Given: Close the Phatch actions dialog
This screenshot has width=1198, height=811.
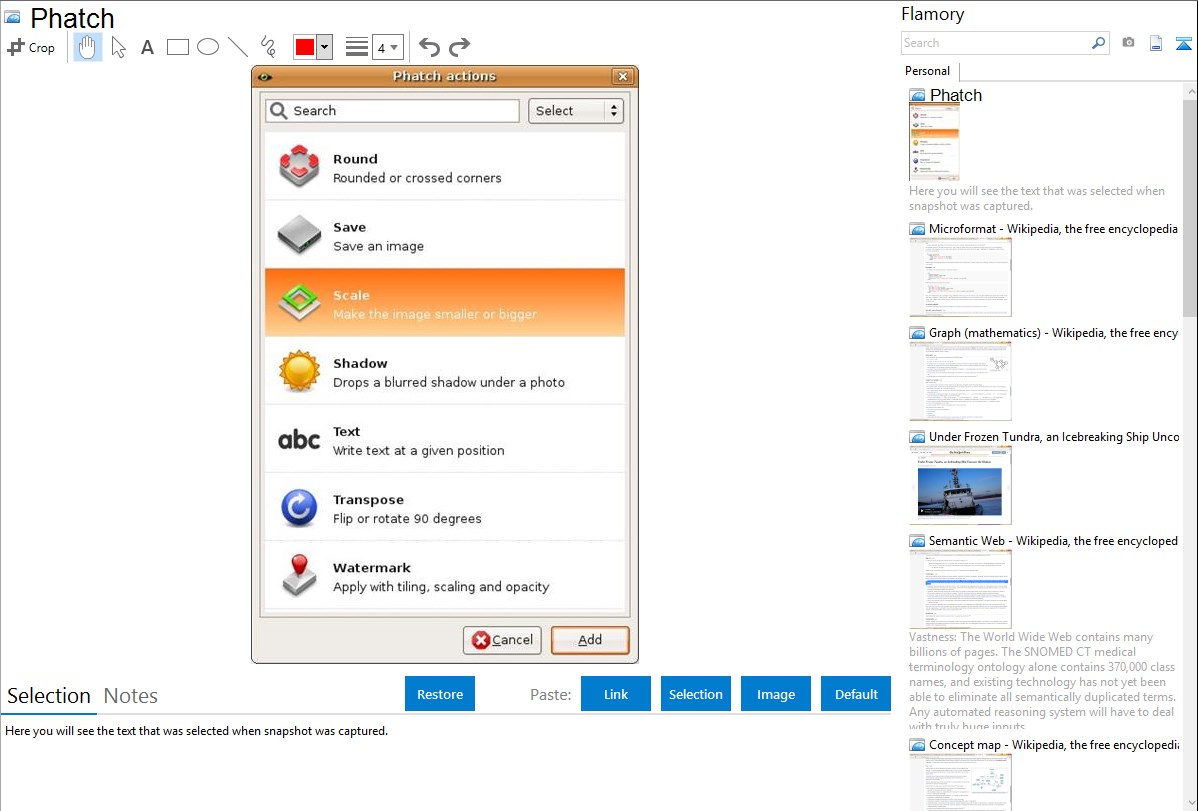Looking at the screenshot, I should tap(623, 76).
